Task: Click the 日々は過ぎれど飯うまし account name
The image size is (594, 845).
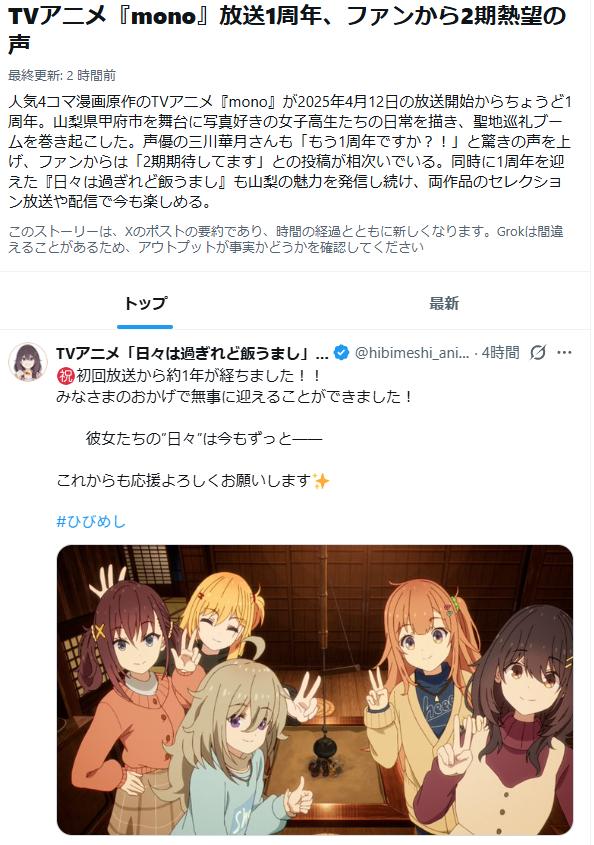Action: point(192,354)
